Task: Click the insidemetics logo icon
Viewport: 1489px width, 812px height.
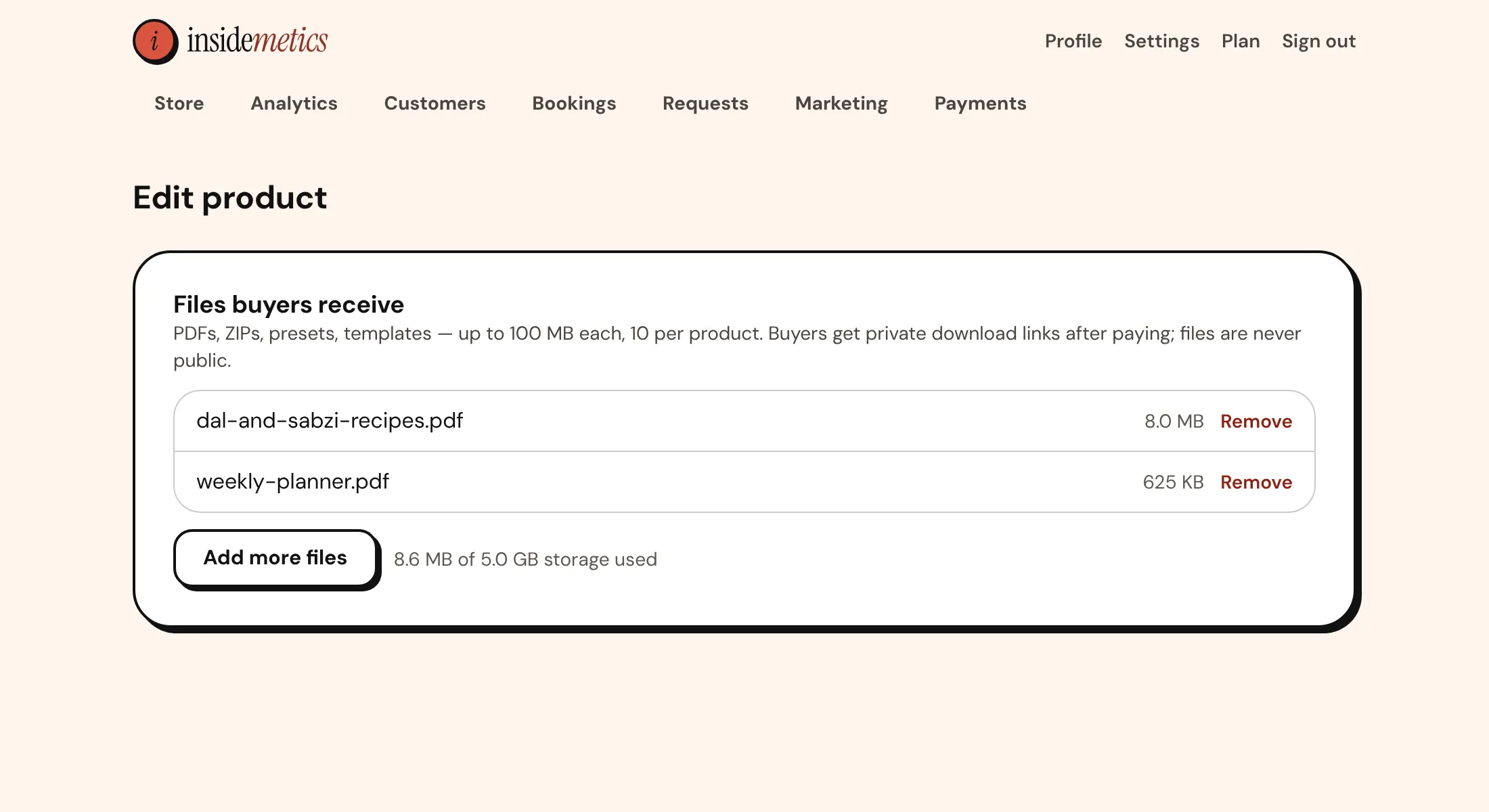Action: click(x=155, y=41)
